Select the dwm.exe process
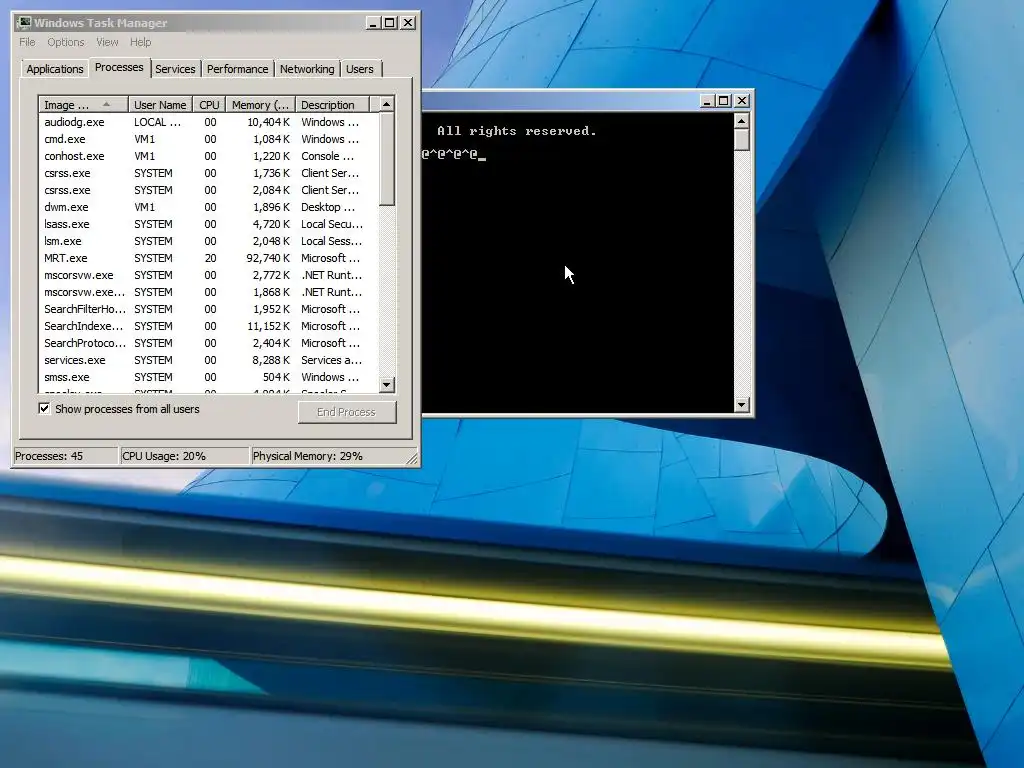1024x768 pixels. pos(208,207)
